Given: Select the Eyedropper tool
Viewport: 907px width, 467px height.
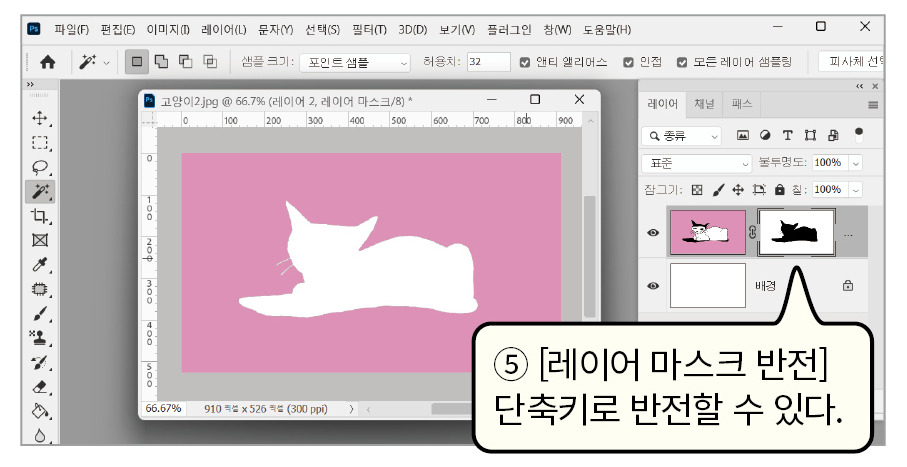Looking at the screenshot, I should pyautogui.click(x=39, y=264).
